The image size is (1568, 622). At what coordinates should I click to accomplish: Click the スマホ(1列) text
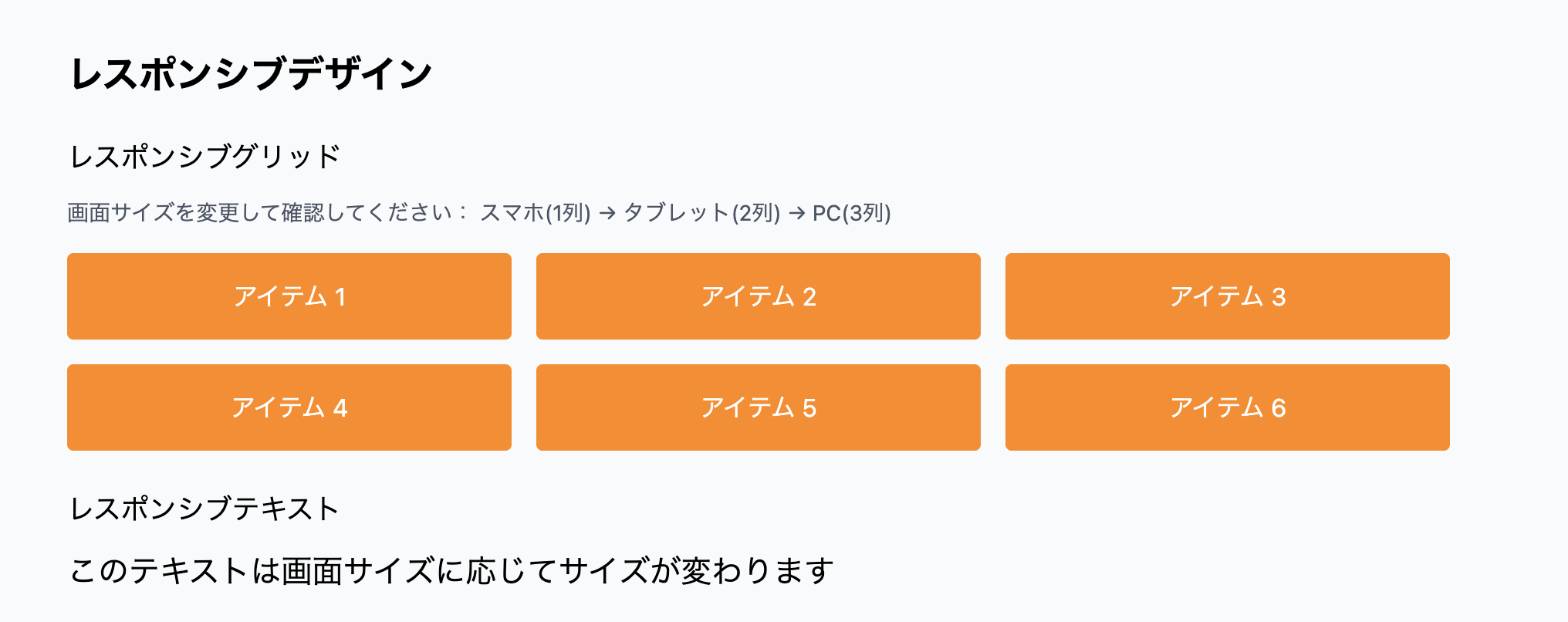point(535,213)
